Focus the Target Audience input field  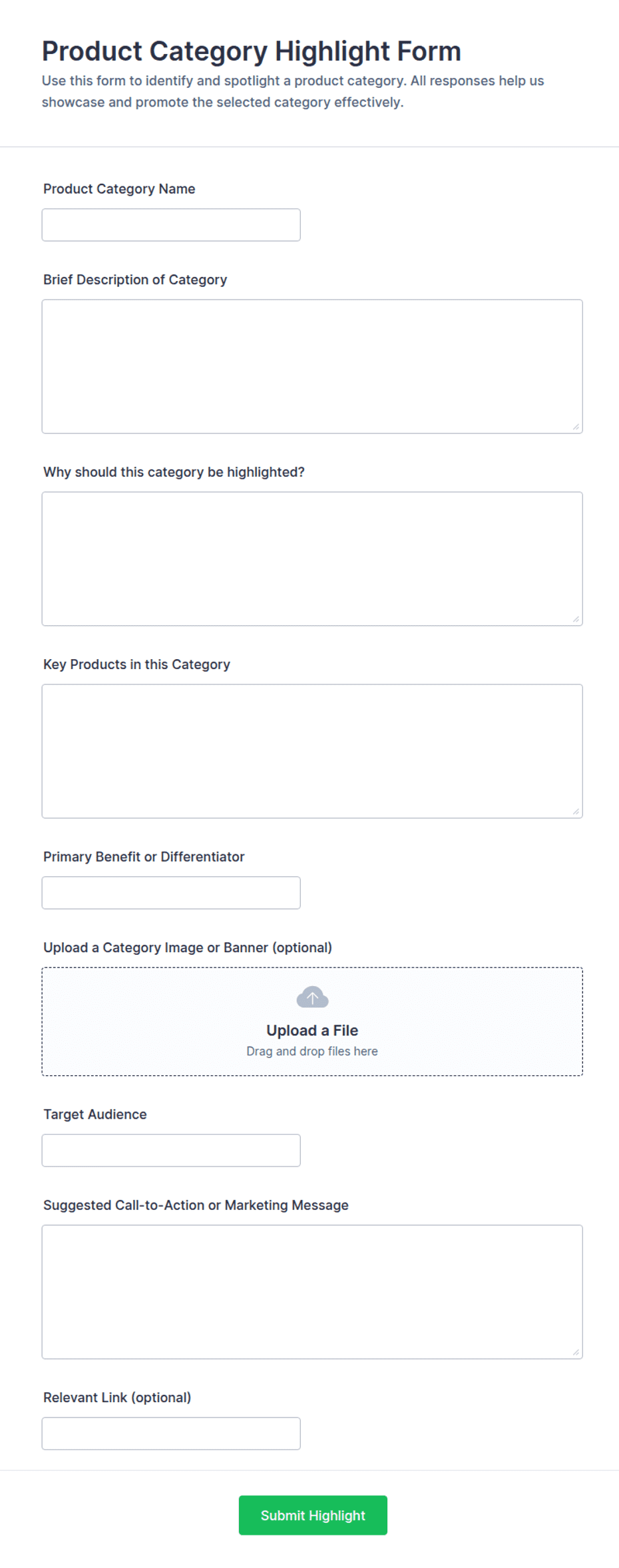tap(171, 1151)
